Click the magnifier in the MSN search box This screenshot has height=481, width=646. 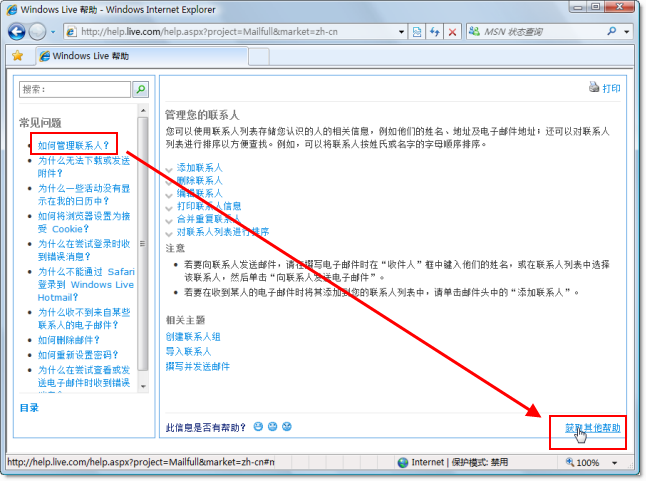pos(612,31)
